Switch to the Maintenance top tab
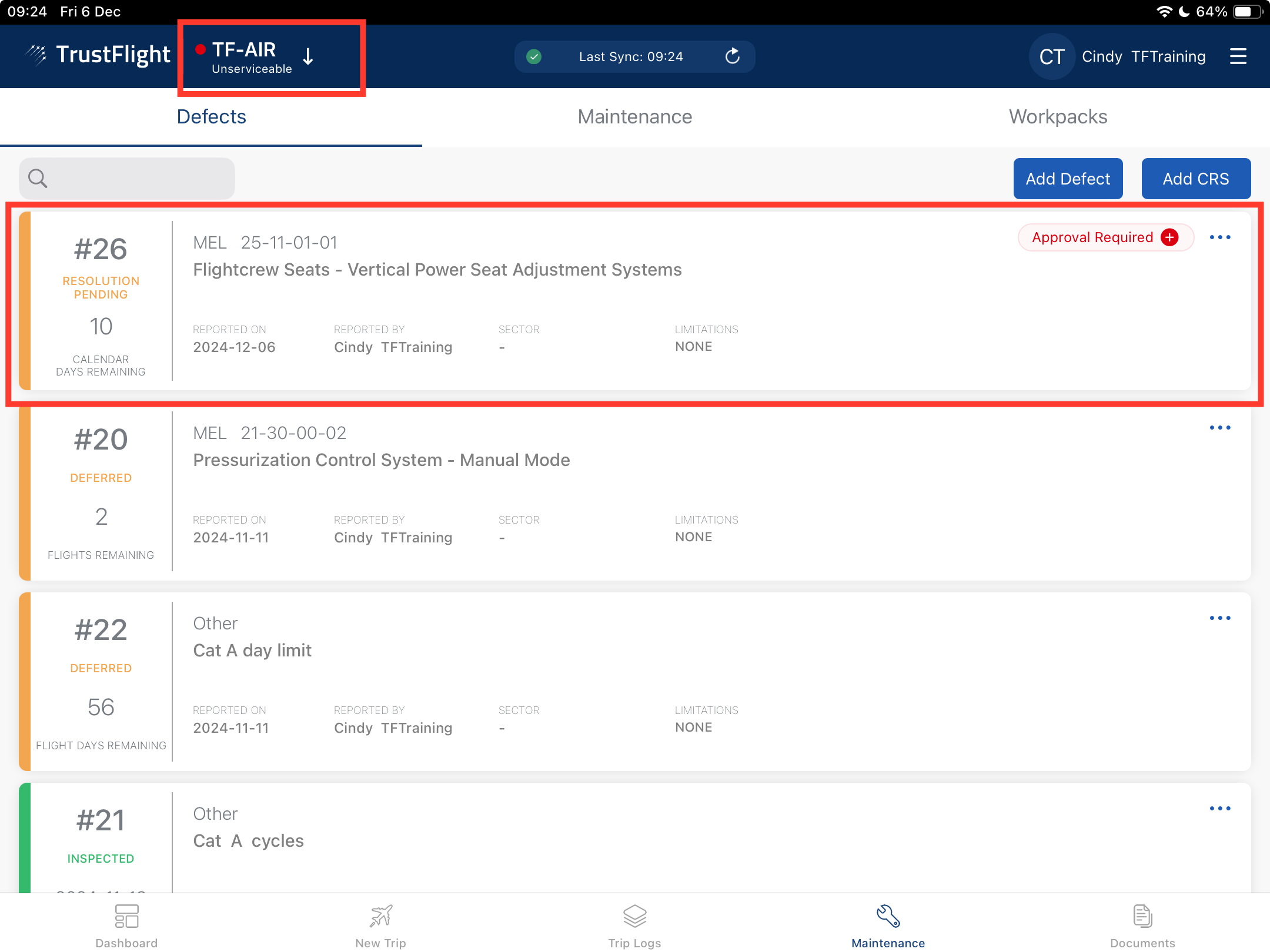The height and width of the screenshot is (952, 1270). pyautogui.click(x=635, y=116)
